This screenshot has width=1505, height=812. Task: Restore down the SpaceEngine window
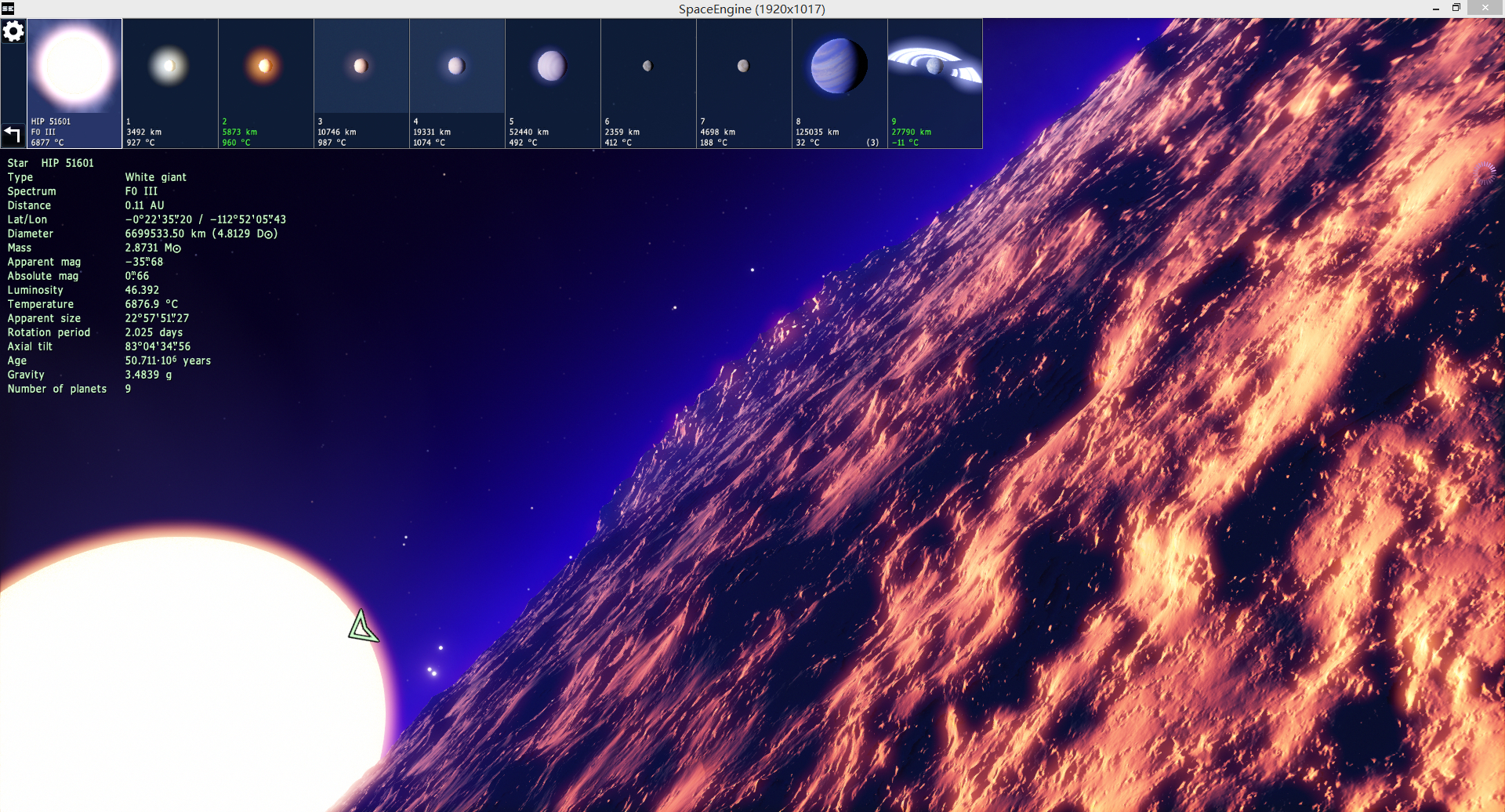tap(1456, 8)
